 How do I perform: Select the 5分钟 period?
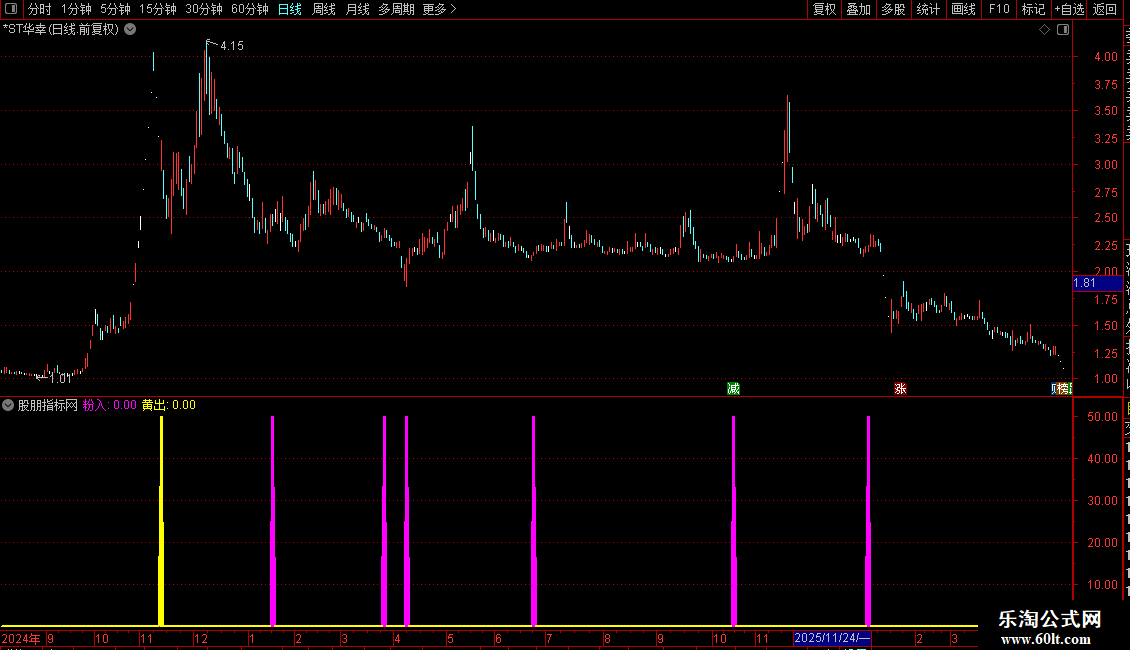pyautogui.click(x=115, y=9)
